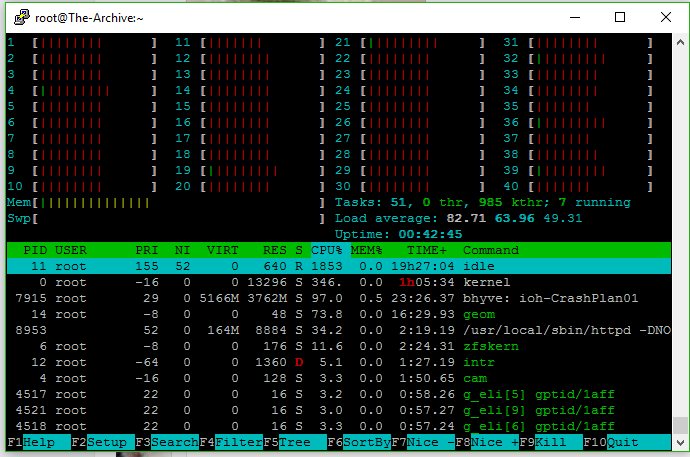Click the PuTTY icon in title bar
Screen dimensions: 690x457
point(21,18)
